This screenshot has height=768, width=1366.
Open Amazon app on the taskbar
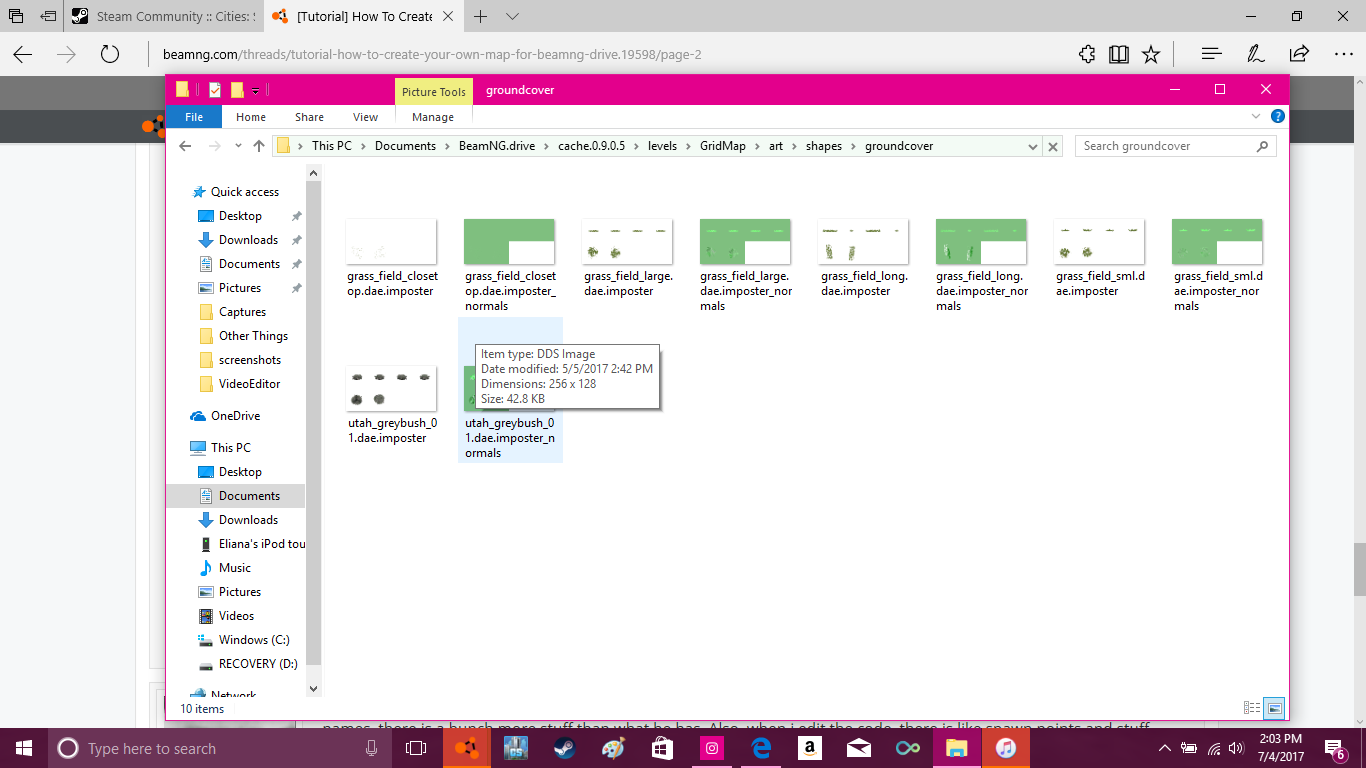pos(810,748)
